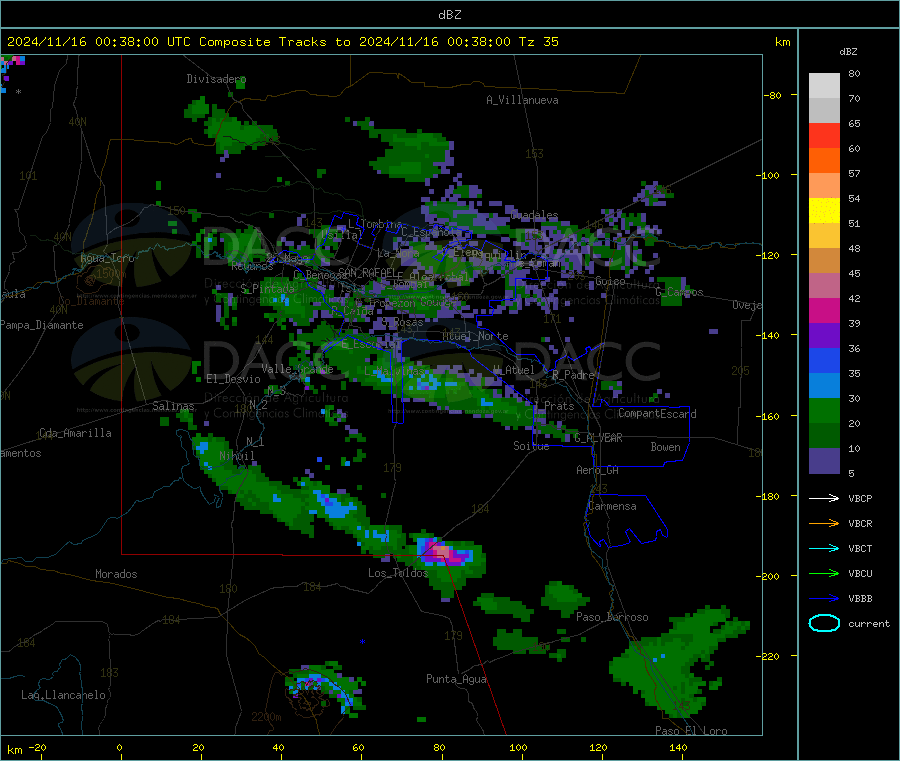Click the 'R_Padre' map label
This screenshot has width=900, height=761.
(573, 375)
